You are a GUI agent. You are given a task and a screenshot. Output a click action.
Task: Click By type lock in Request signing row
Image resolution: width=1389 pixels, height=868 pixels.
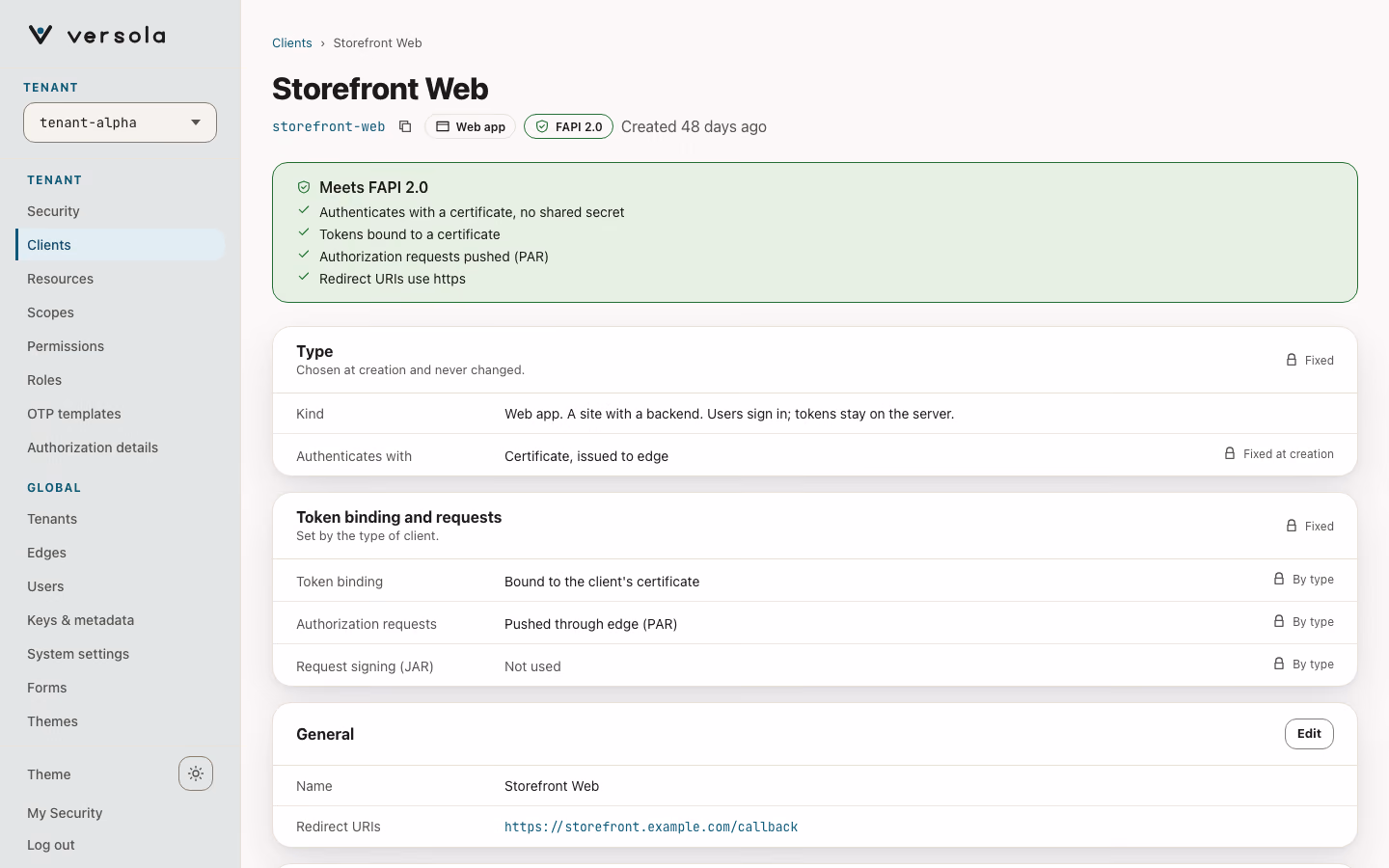pos(1279,664)
